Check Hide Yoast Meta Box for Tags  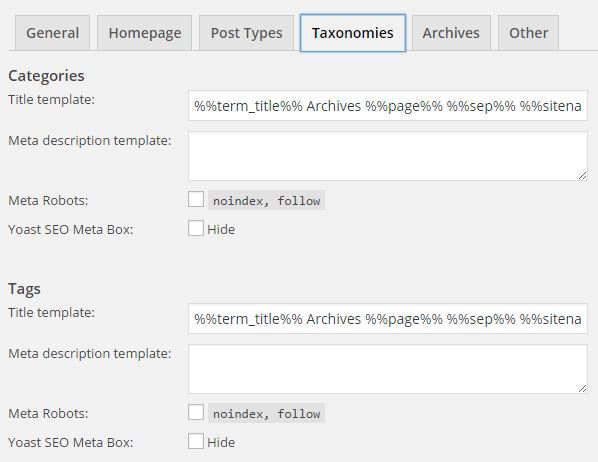click(196, 441)
